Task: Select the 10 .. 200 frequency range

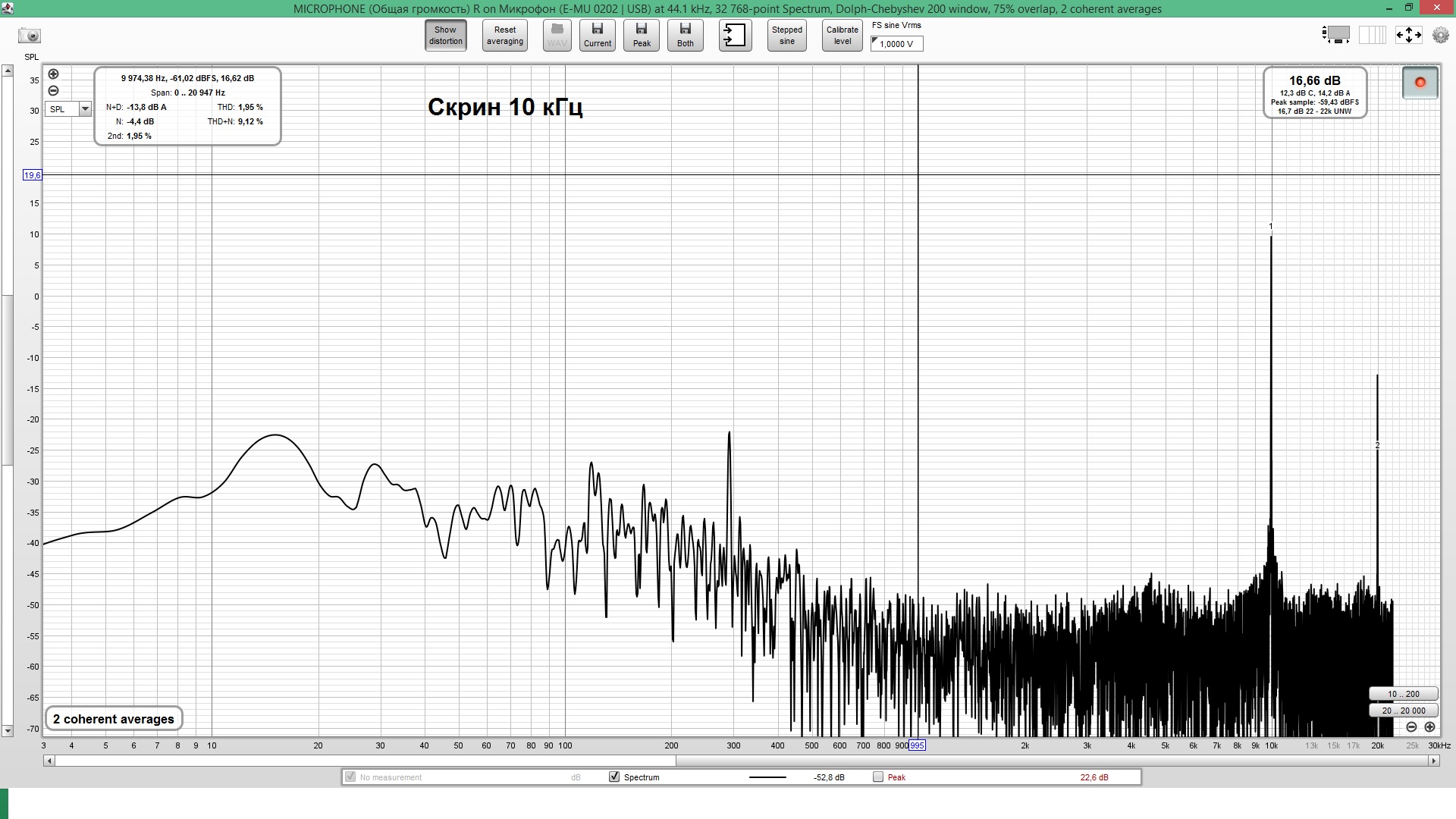Action: point(1403,694)
